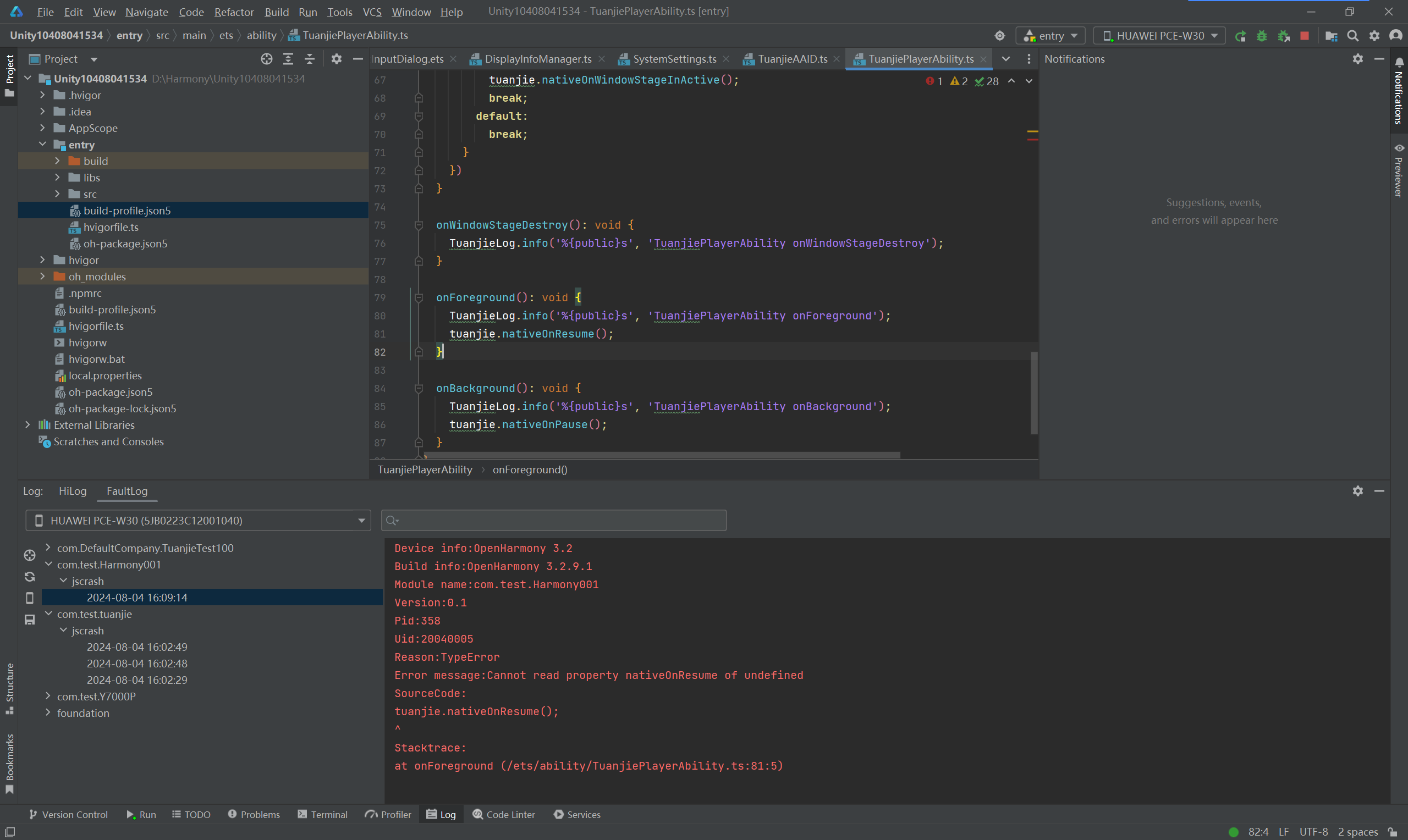Expand the .hvigor folder

click(x=42, y=95)
